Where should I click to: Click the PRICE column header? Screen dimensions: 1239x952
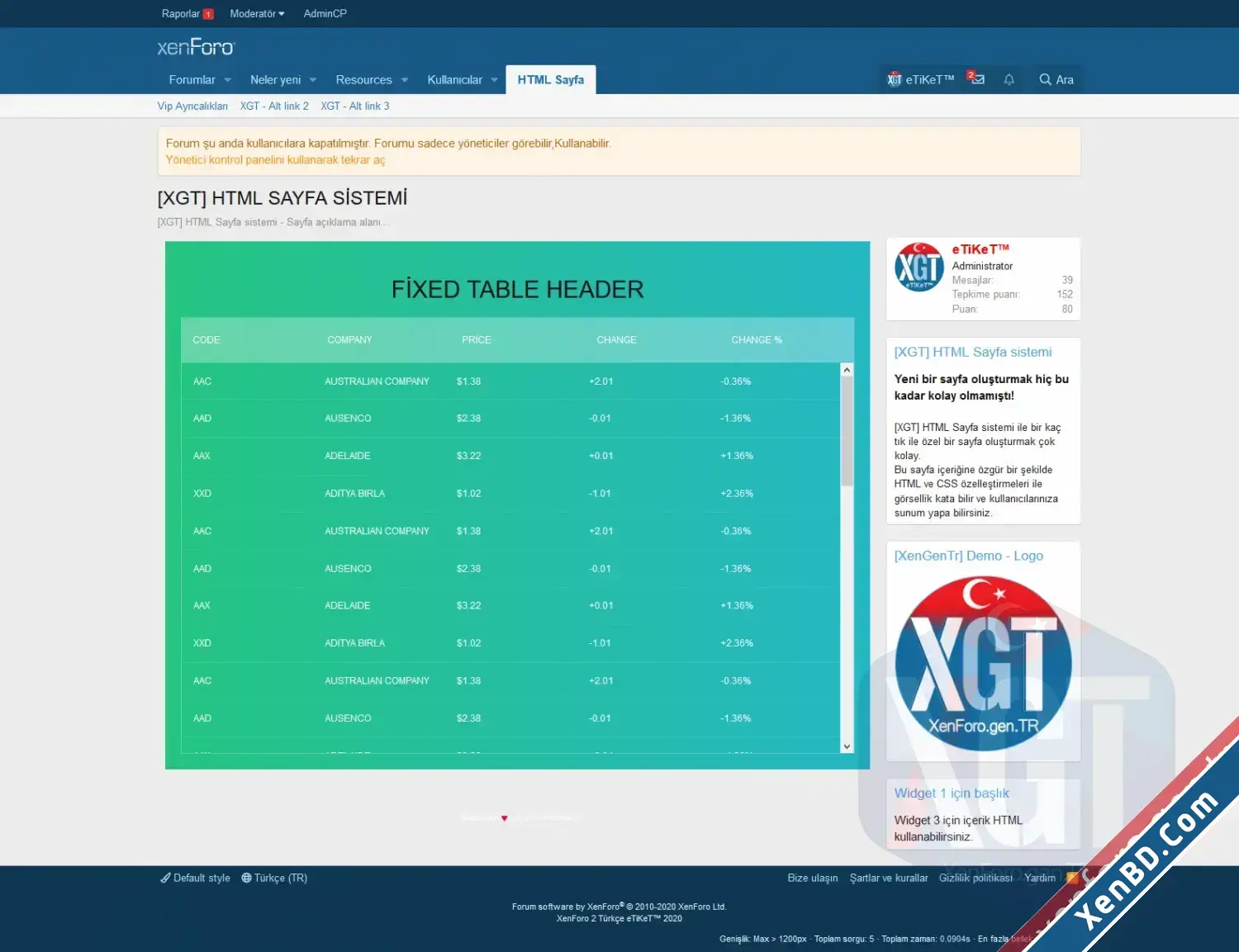point(477,340)
